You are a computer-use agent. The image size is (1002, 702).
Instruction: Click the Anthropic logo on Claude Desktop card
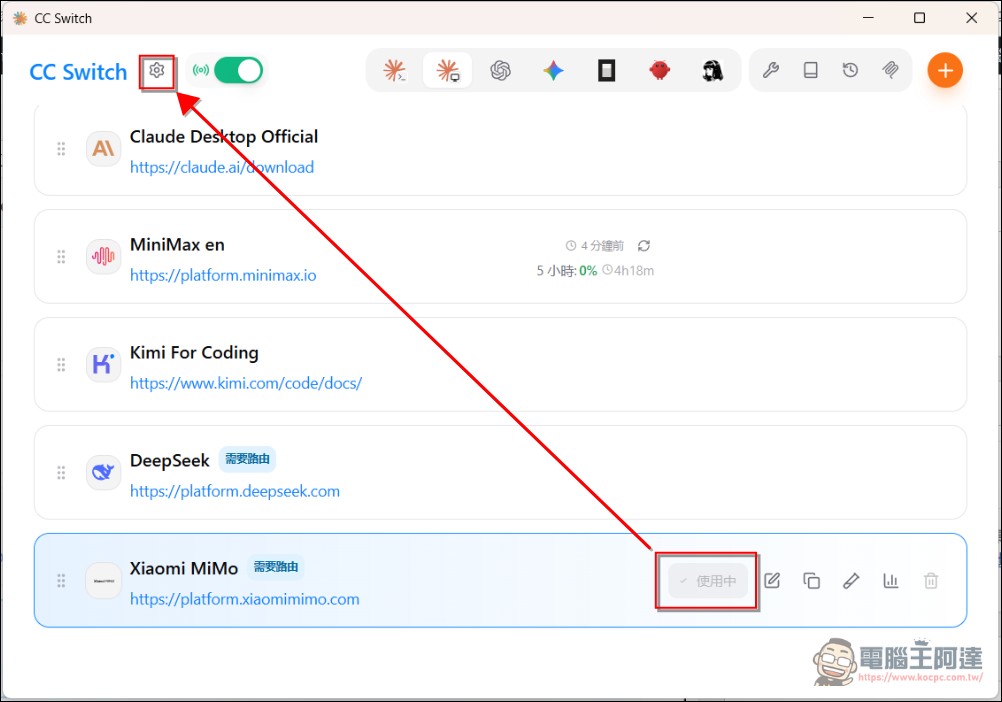click(x=104, y=149)
